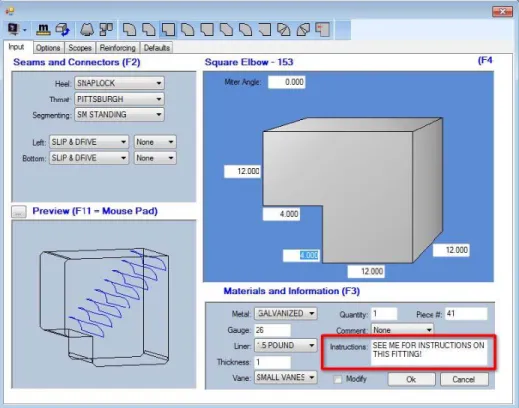Open the Throat seam dropdown showing PITTSBURGH
Viewport: 519px width, 408px height.
coord(119,99)
